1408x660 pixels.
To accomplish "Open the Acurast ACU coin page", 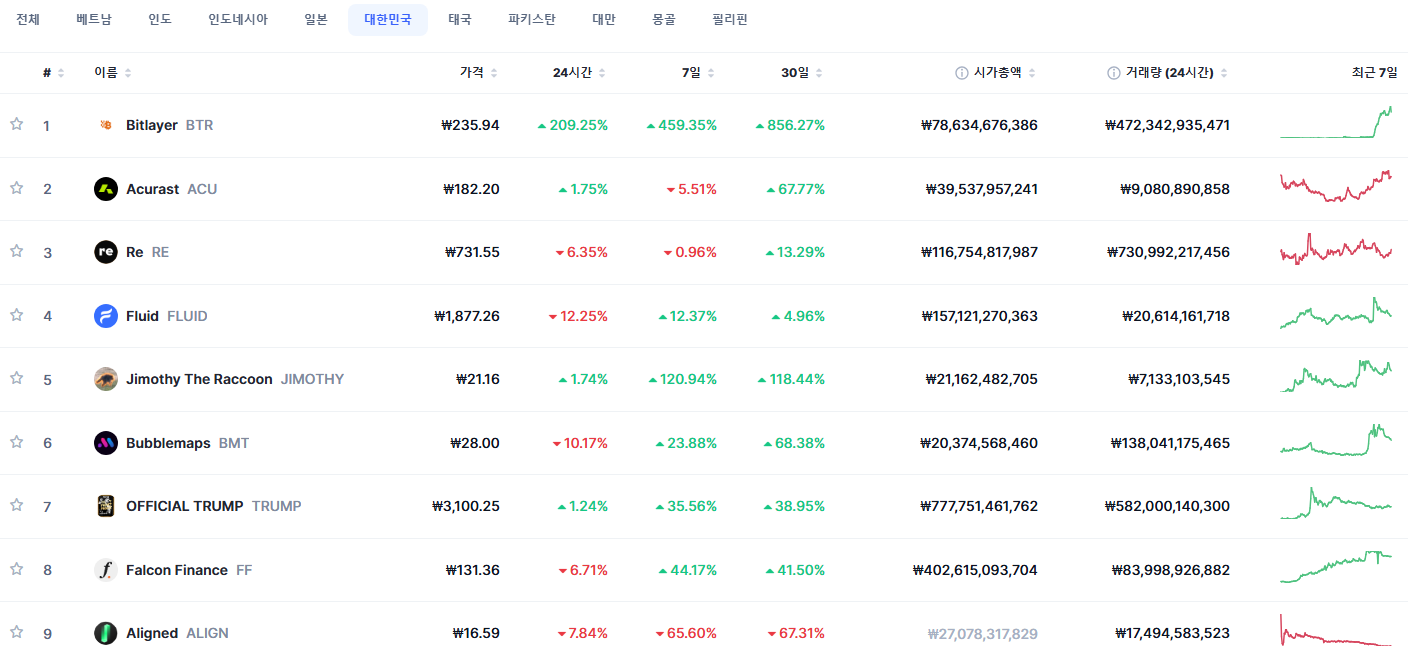I will point(172,189).
